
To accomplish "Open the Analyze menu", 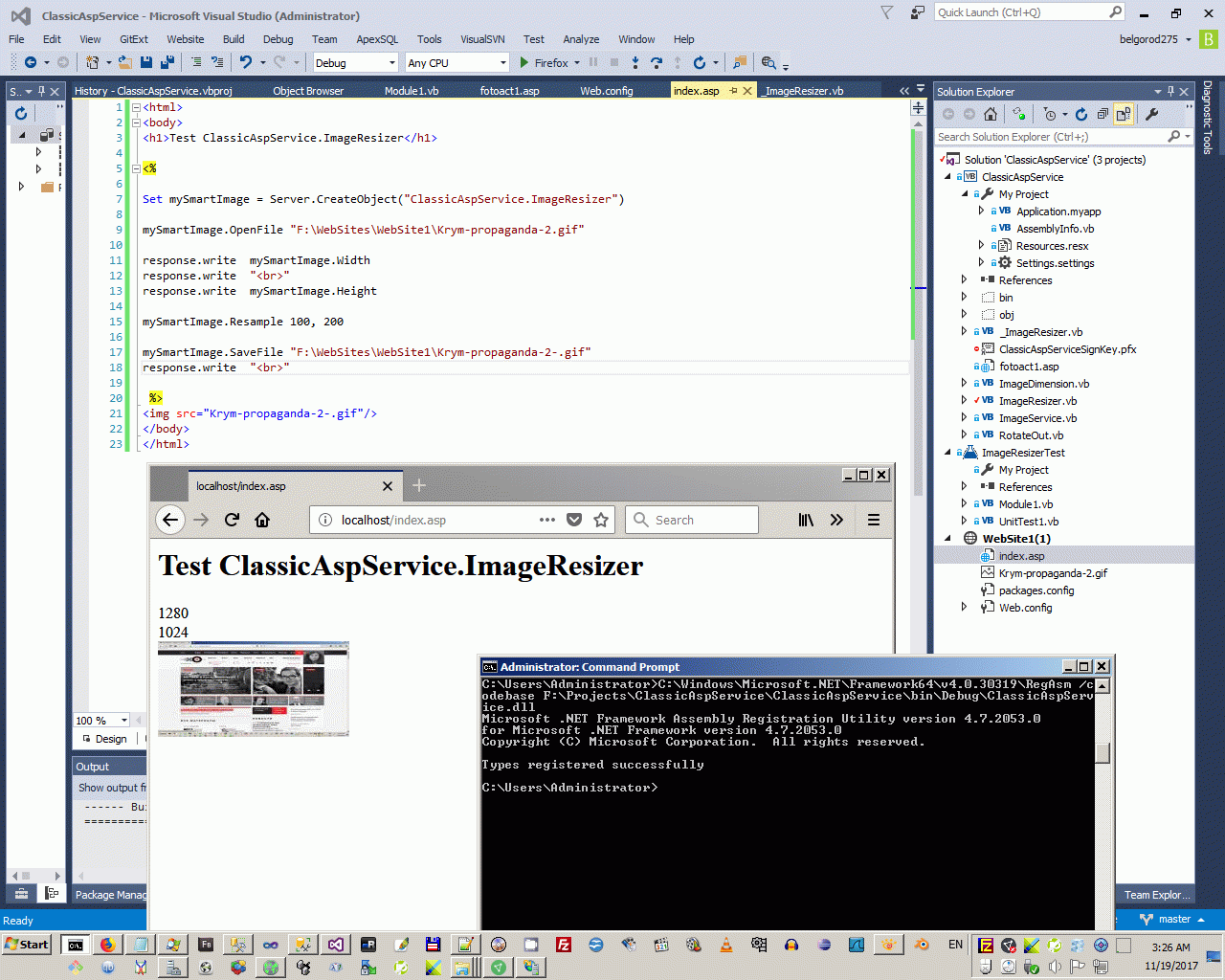I will 581,39.
